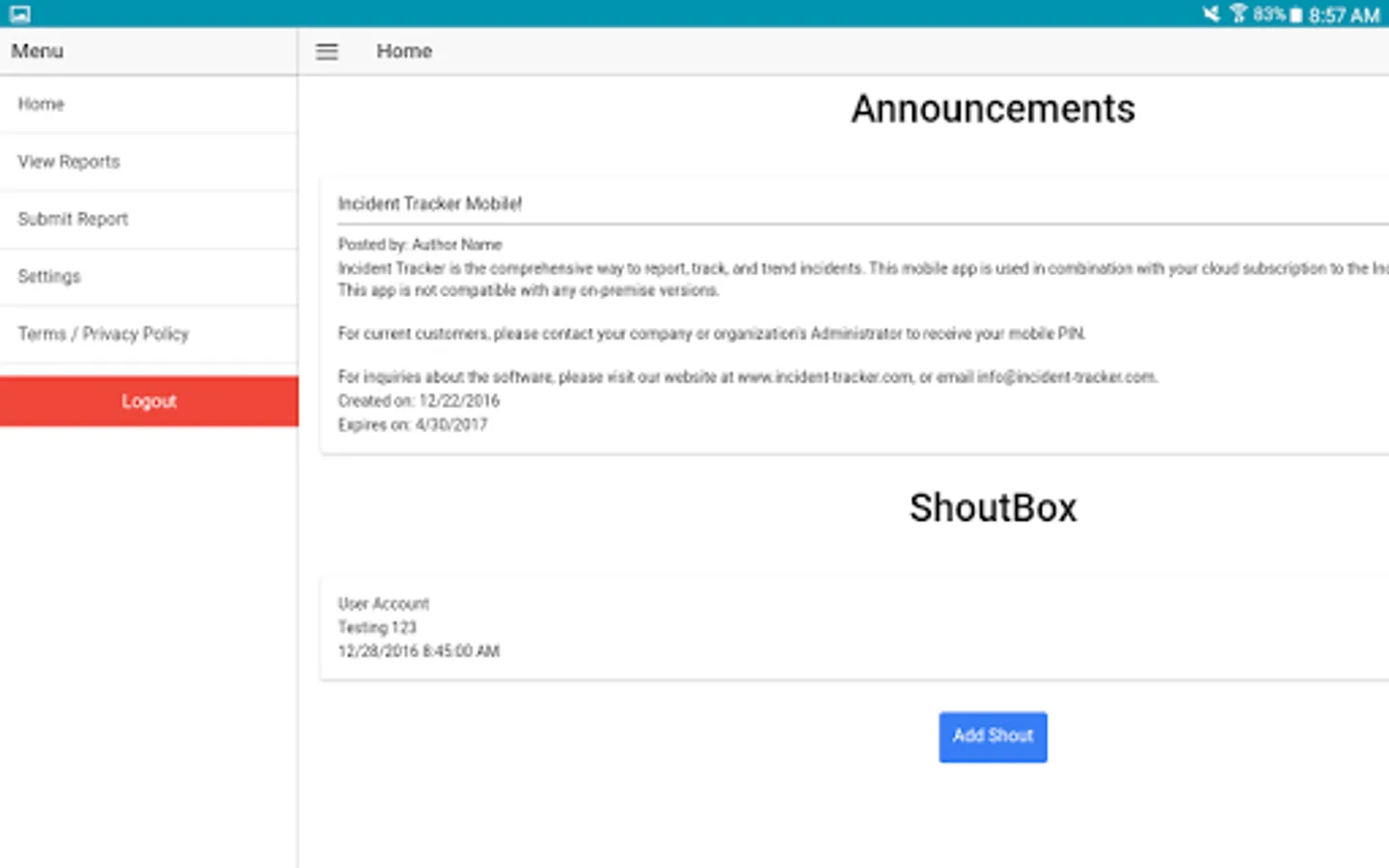Screen dimensions: 1389x868
Task: Open Settings in the side menu
Action: click(149, 277)
